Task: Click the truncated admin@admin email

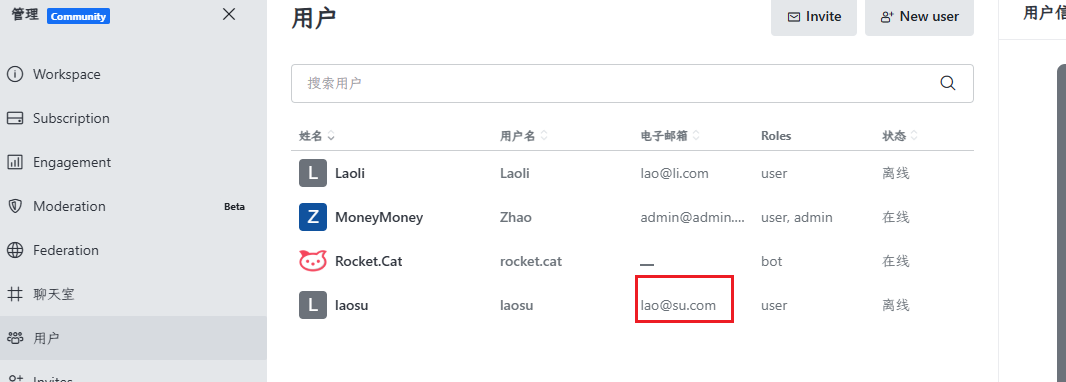Action: point(693,218)
